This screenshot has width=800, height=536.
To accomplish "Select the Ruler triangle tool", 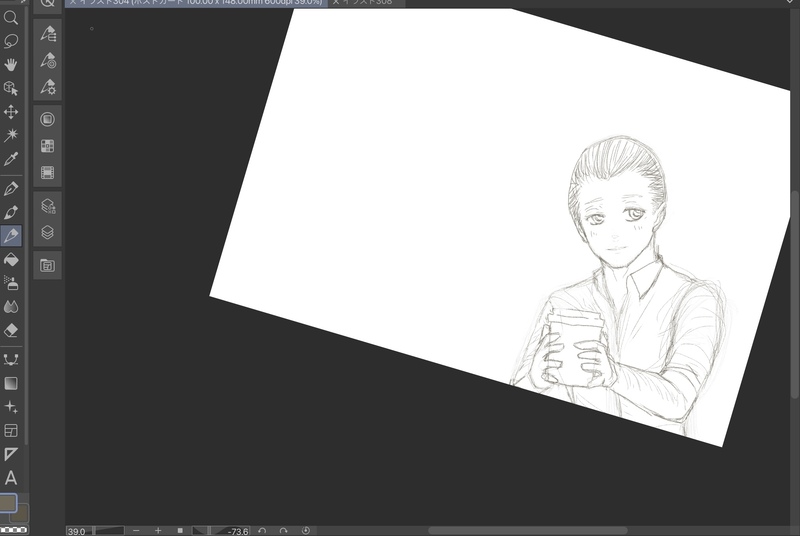I will pos(11,454).
